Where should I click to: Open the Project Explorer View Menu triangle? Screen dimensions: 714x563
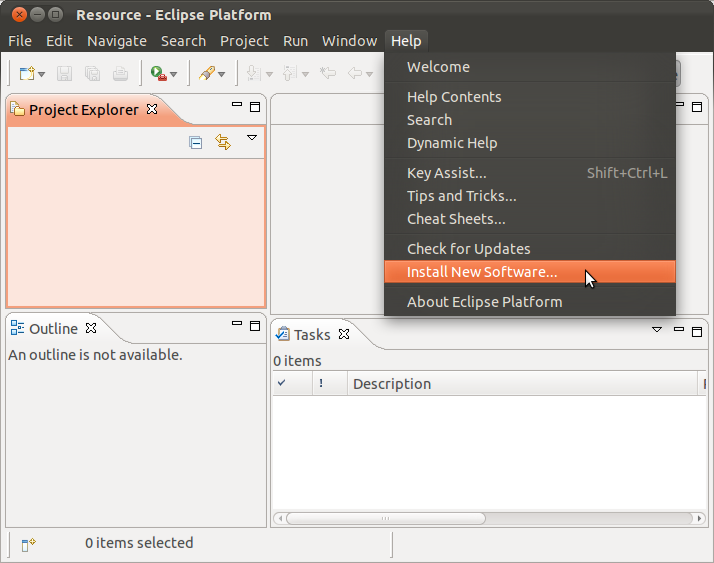pyautogui.click(x=252, y=137)
